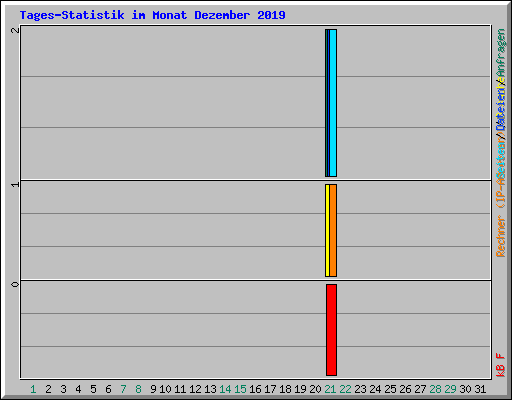Image resolution: width=512 pixels, height=400 pixels.
Task: Click green day '8' on the x-axis
Action: click(138, 389)
